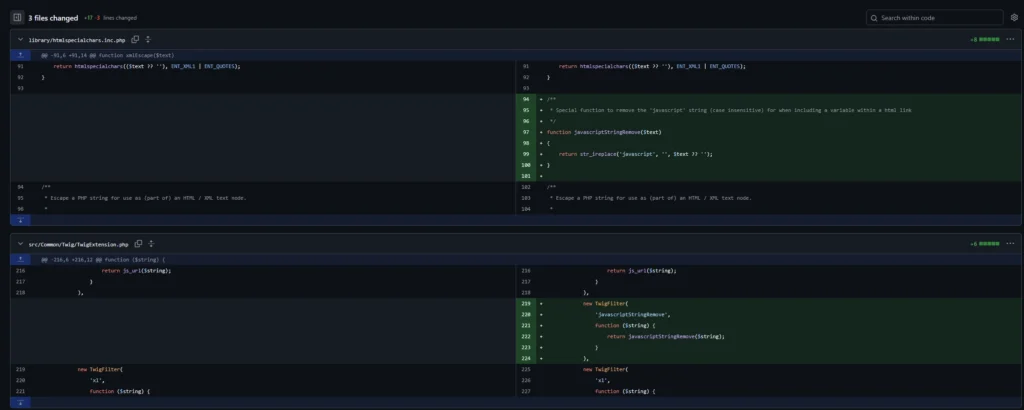1024x410 pixels.
Task: Open diff view settings gear
Action: [1014, 18]
